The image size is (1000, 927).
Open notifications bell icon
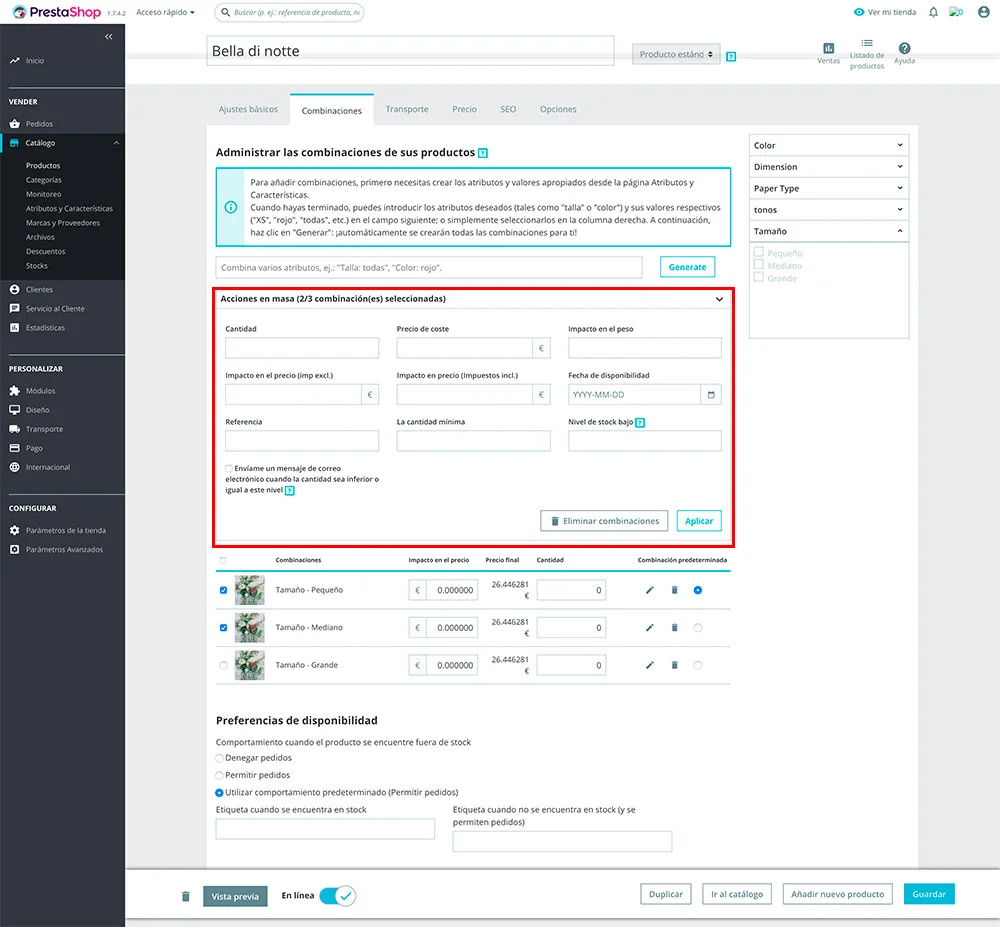point(933,12)
